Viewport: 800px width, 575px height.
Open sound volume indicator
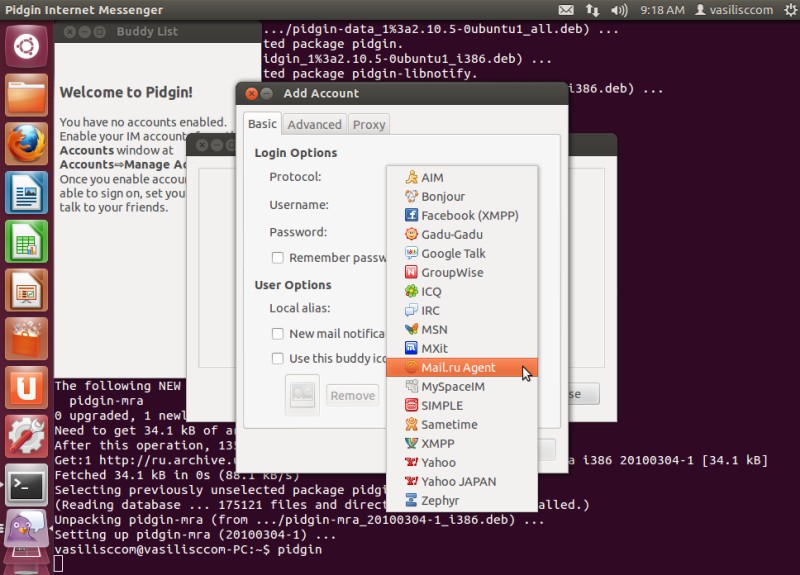click(x=619, y=10)
